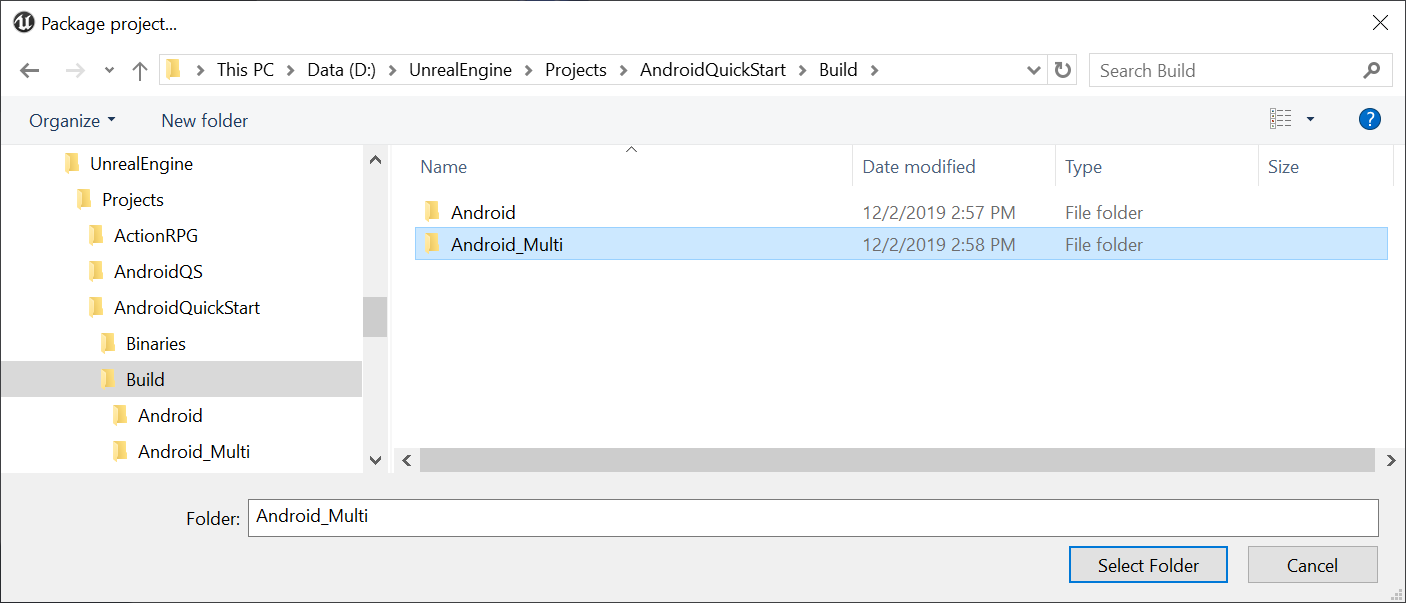Click New folder in the toolbar
Screen dimensions: 1406x603
204,120
